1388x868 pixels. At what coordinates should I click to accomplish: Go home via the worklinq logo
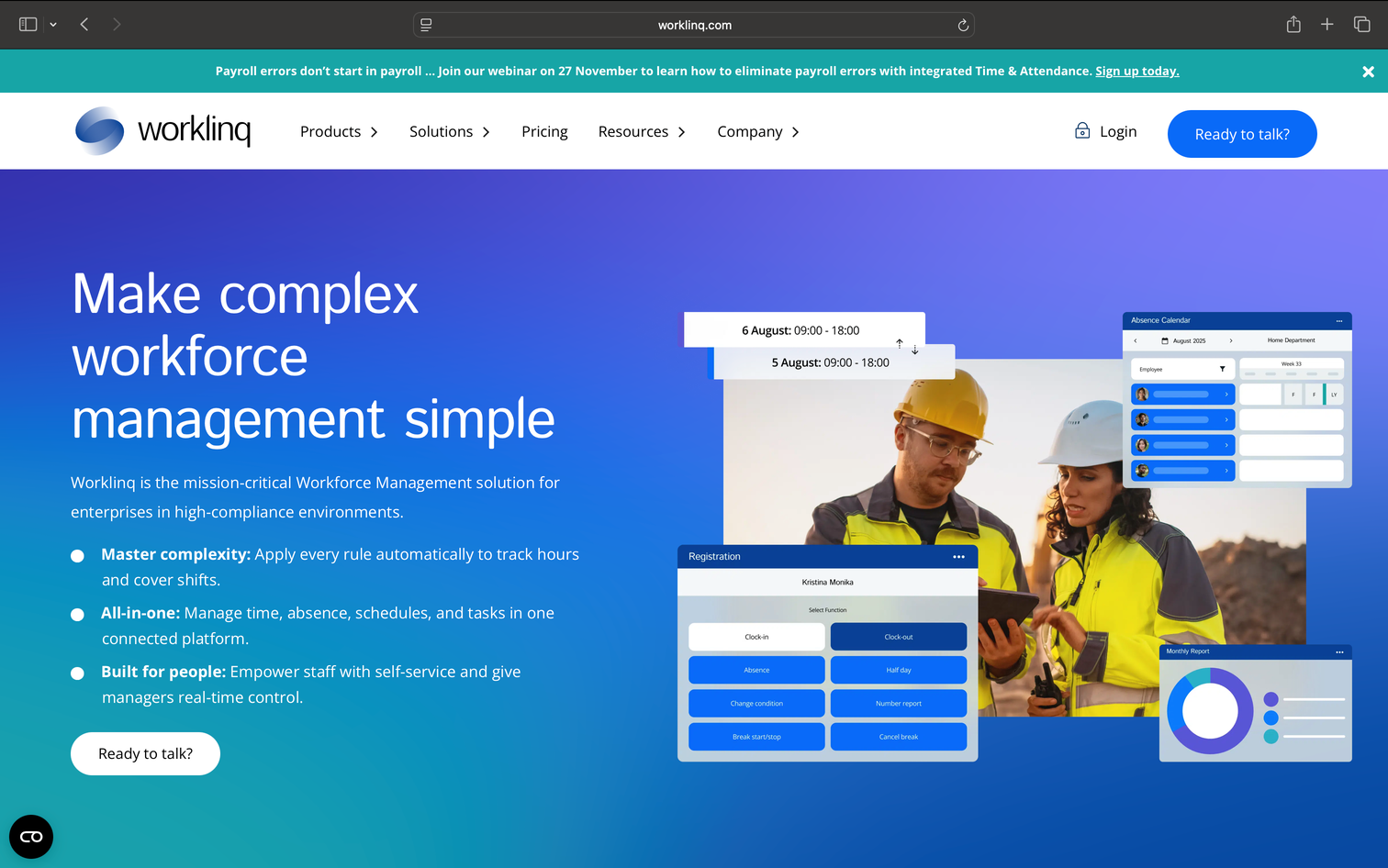[162, 130]
